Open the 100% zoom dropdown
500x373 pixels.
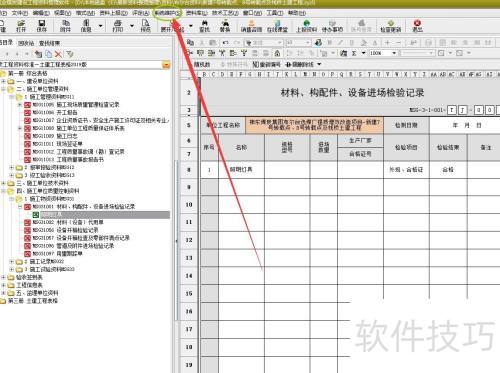tap(394, 53)
